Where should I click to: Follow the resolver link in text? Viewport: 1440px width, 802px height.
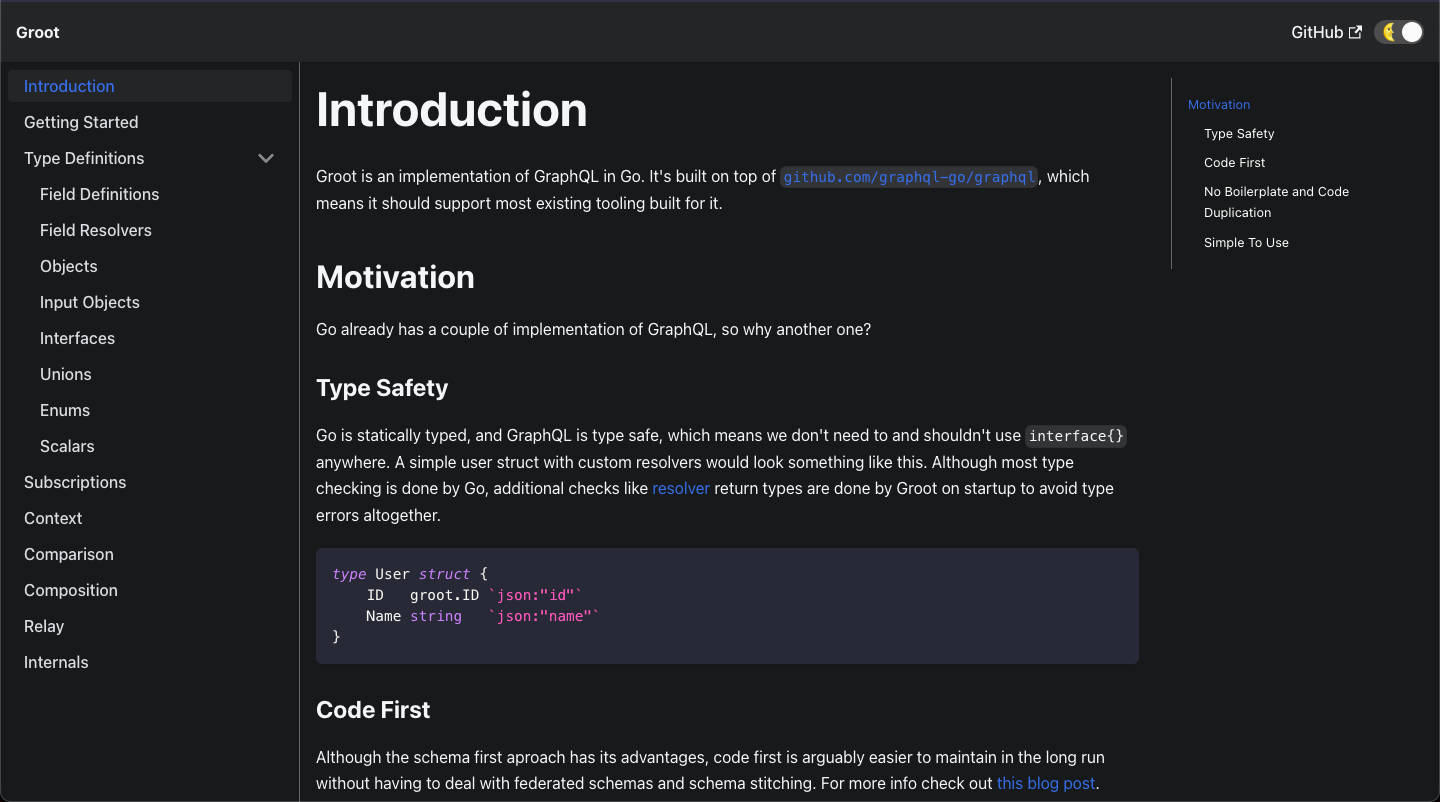pos(680,489)
